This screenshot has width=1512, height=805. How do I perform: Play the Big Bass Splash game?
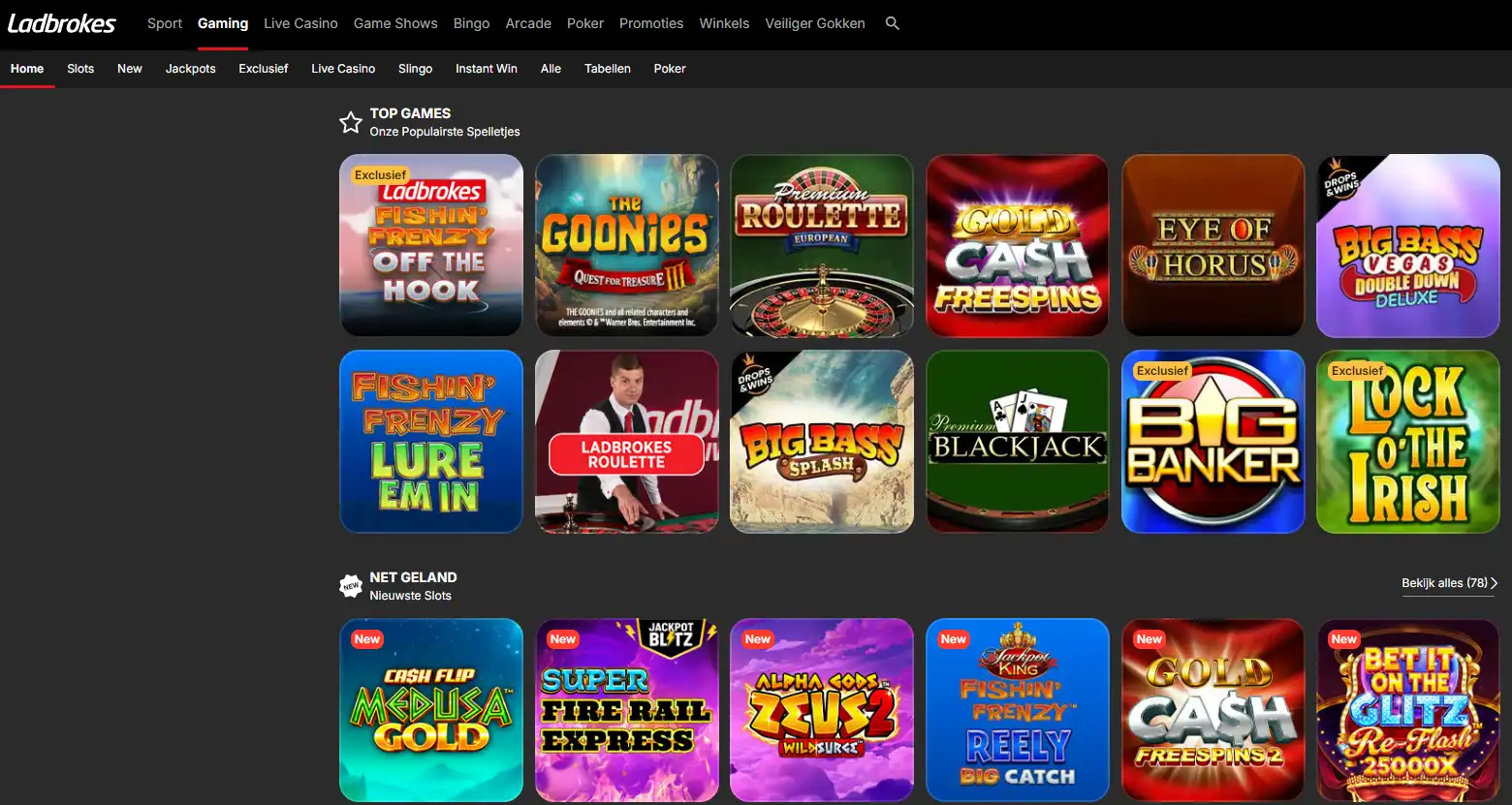822,442
